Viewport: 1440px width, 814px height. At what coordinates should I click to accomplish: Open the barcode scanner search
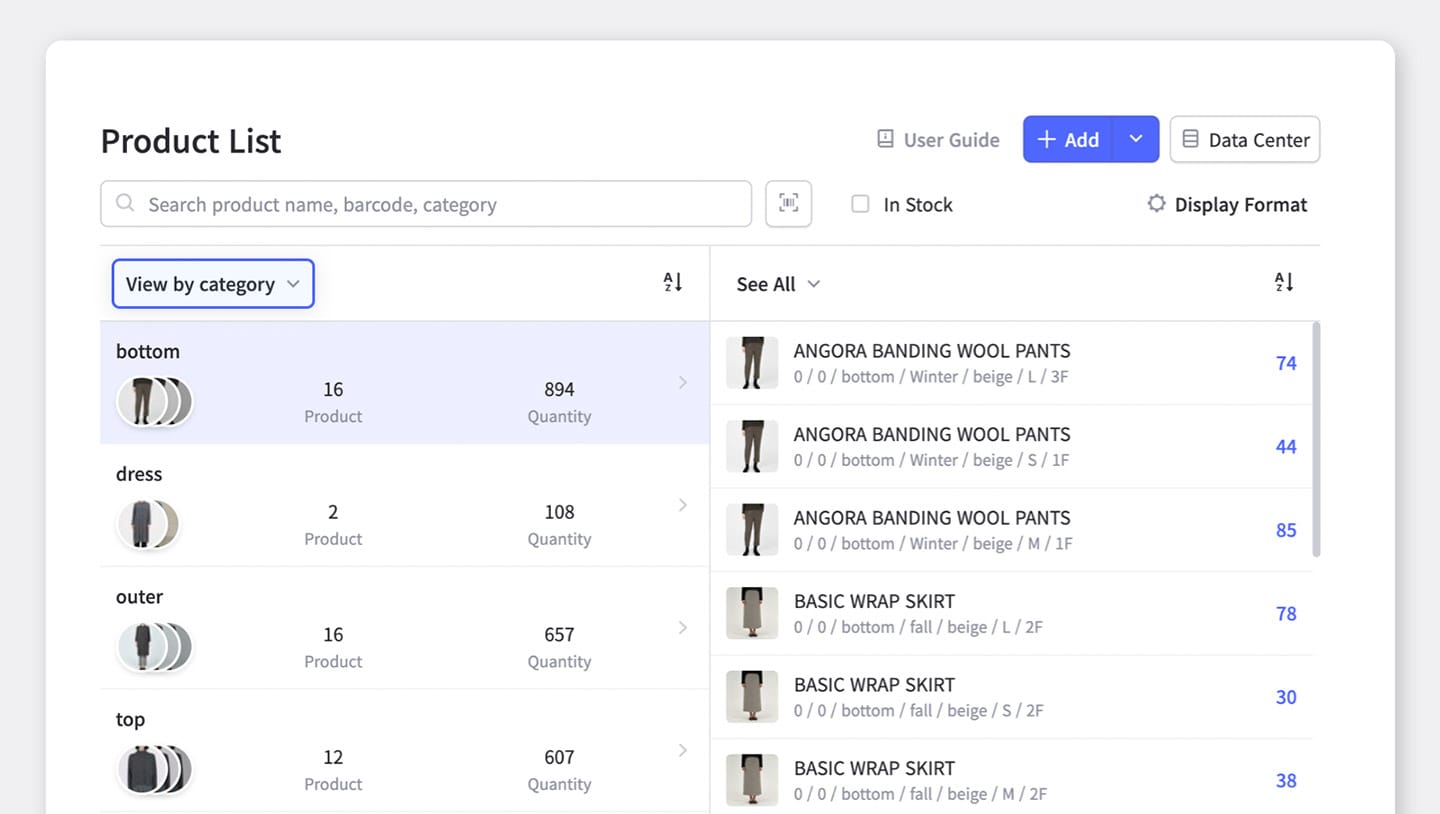[788, 203]
